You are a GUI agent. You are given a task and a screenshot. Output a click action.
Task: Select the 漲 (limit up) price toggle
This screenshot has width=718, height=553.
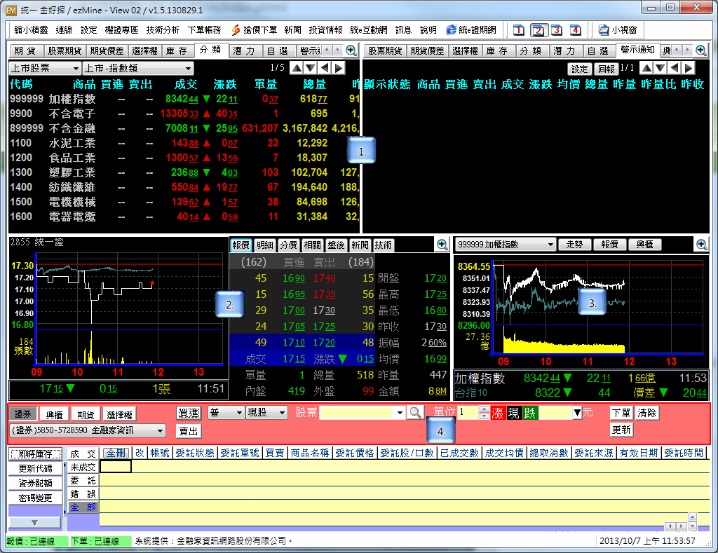497,412
